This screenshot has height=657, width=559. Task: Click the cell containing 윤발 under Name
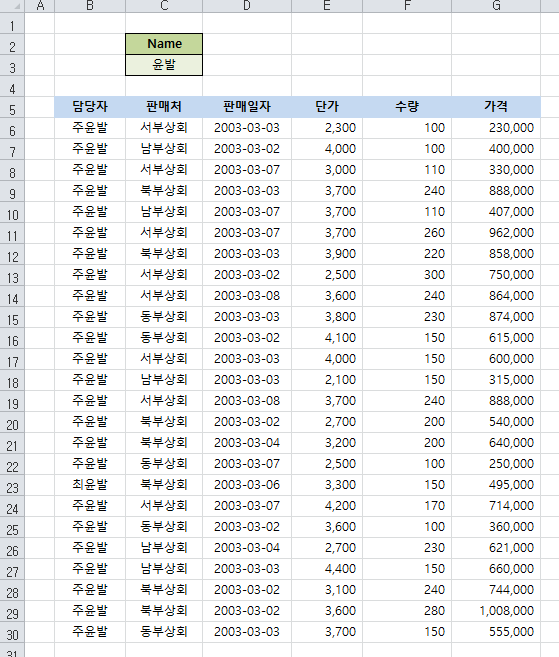164,65
